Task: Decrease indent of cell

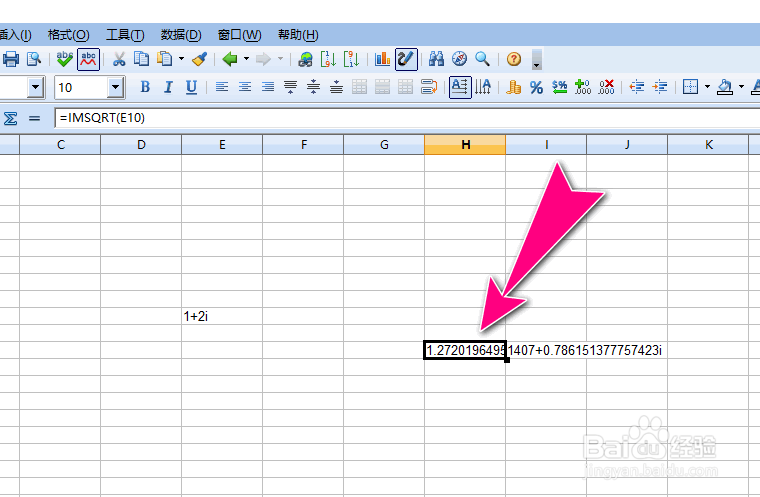Action: [636, 87]
